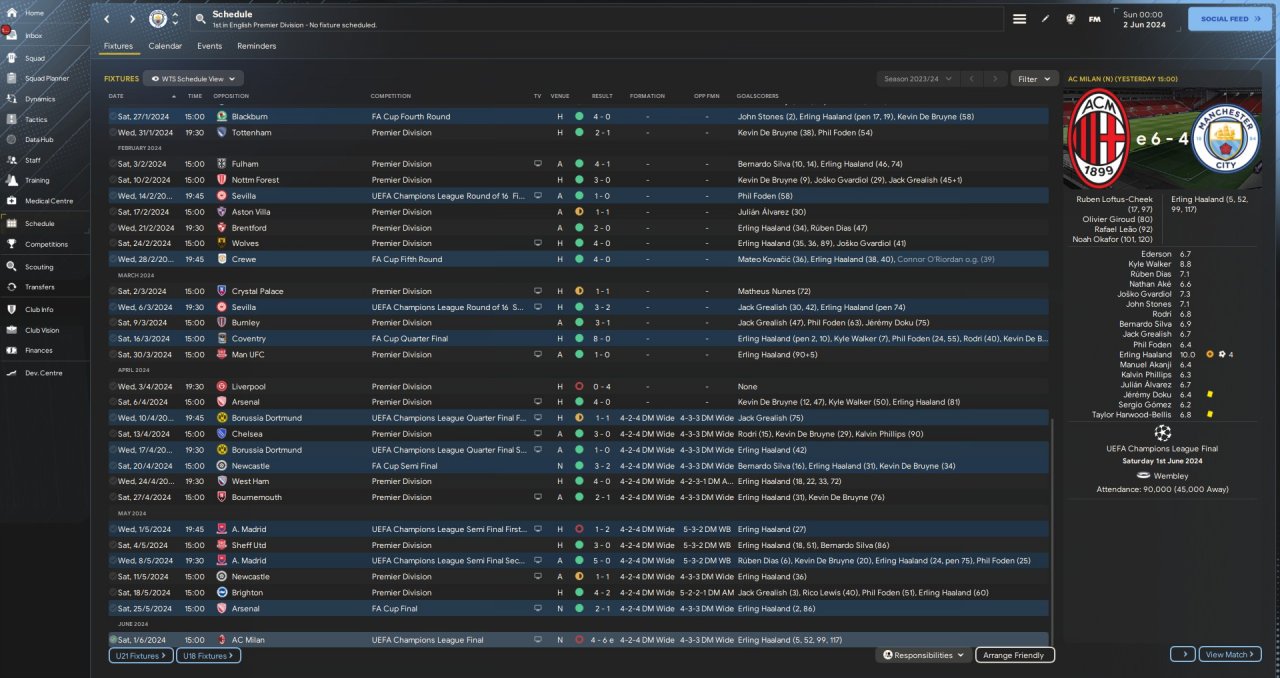Go to Squad screen
Viewport: 1280px width, 678px height.
pos(34,58)
